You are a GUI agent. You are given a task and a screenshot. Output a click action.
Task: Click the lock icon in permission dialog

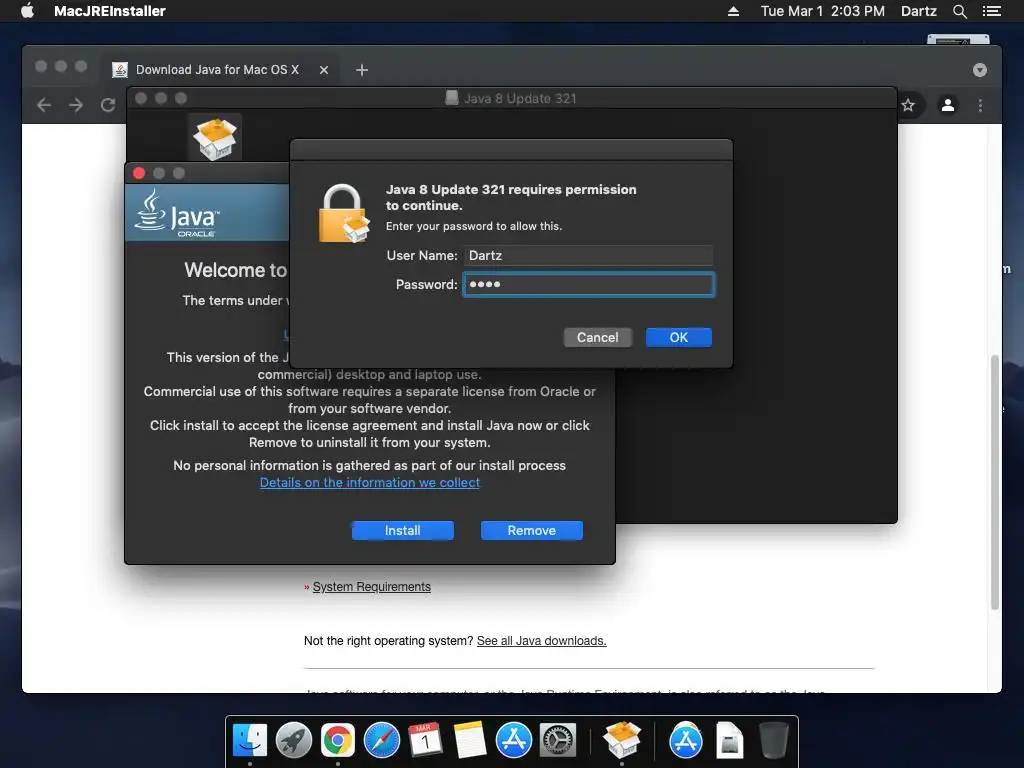click(x=344, y=214)
